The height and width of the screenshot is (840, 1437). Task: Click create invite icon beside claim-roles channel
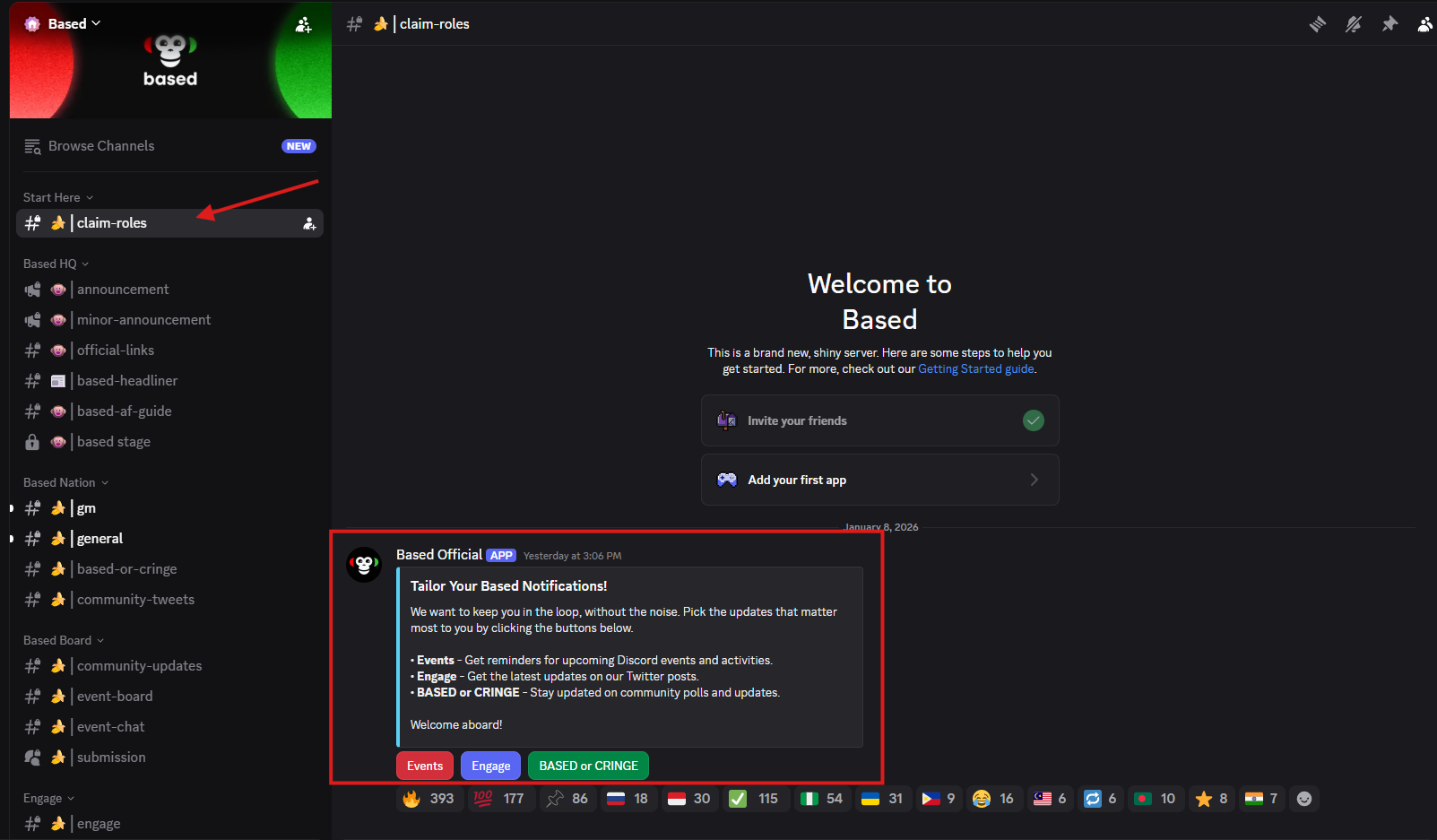tap(309, 223)
